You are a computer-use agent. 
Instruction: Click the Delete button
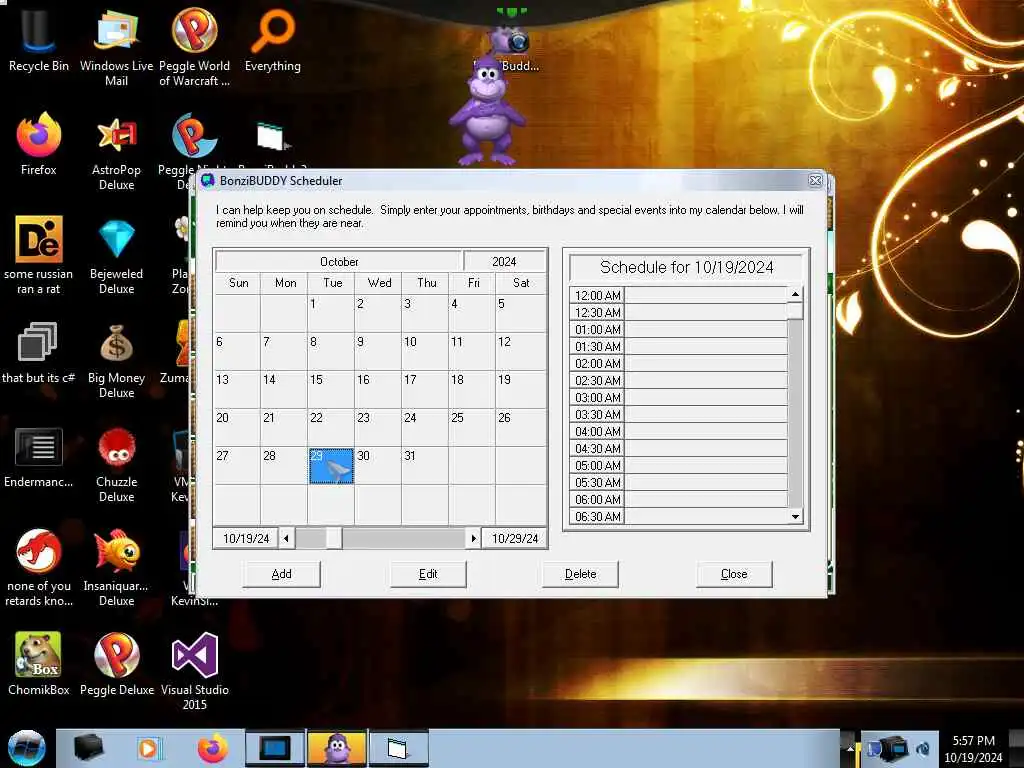[x=581, y=574]
